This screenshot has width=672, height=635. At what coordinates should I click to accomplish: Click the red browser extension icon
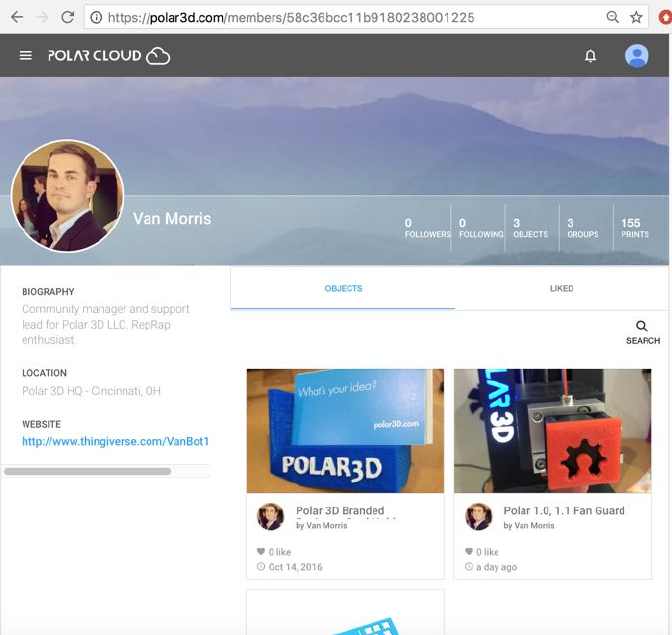(665, 17)
